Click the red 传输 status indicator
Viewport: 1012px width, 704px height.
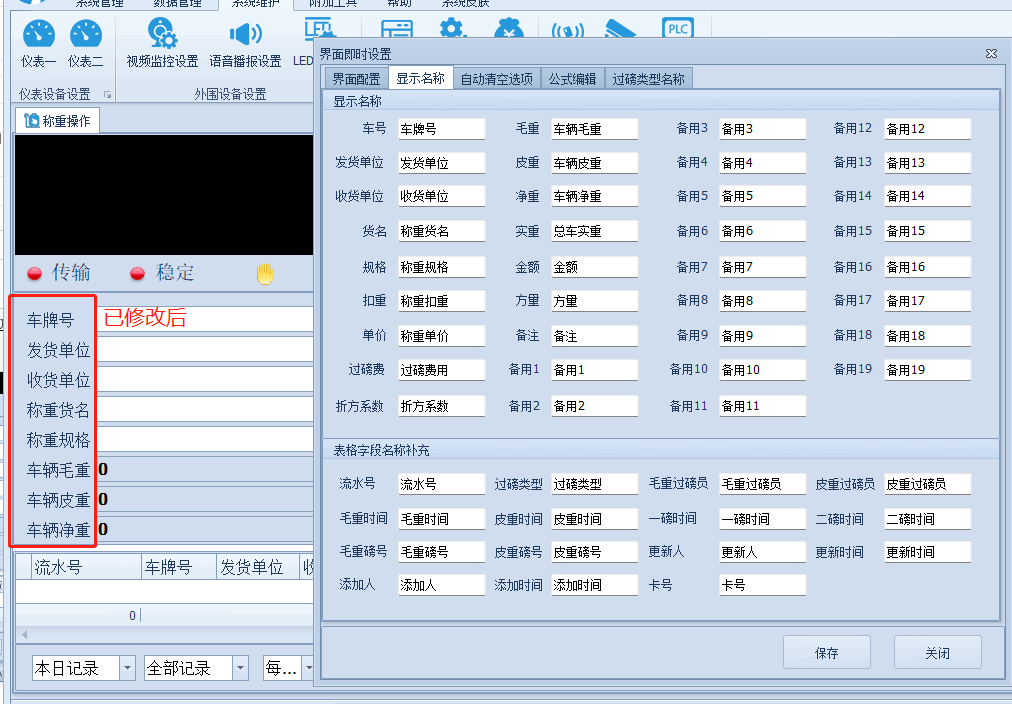tap(34, 273)
